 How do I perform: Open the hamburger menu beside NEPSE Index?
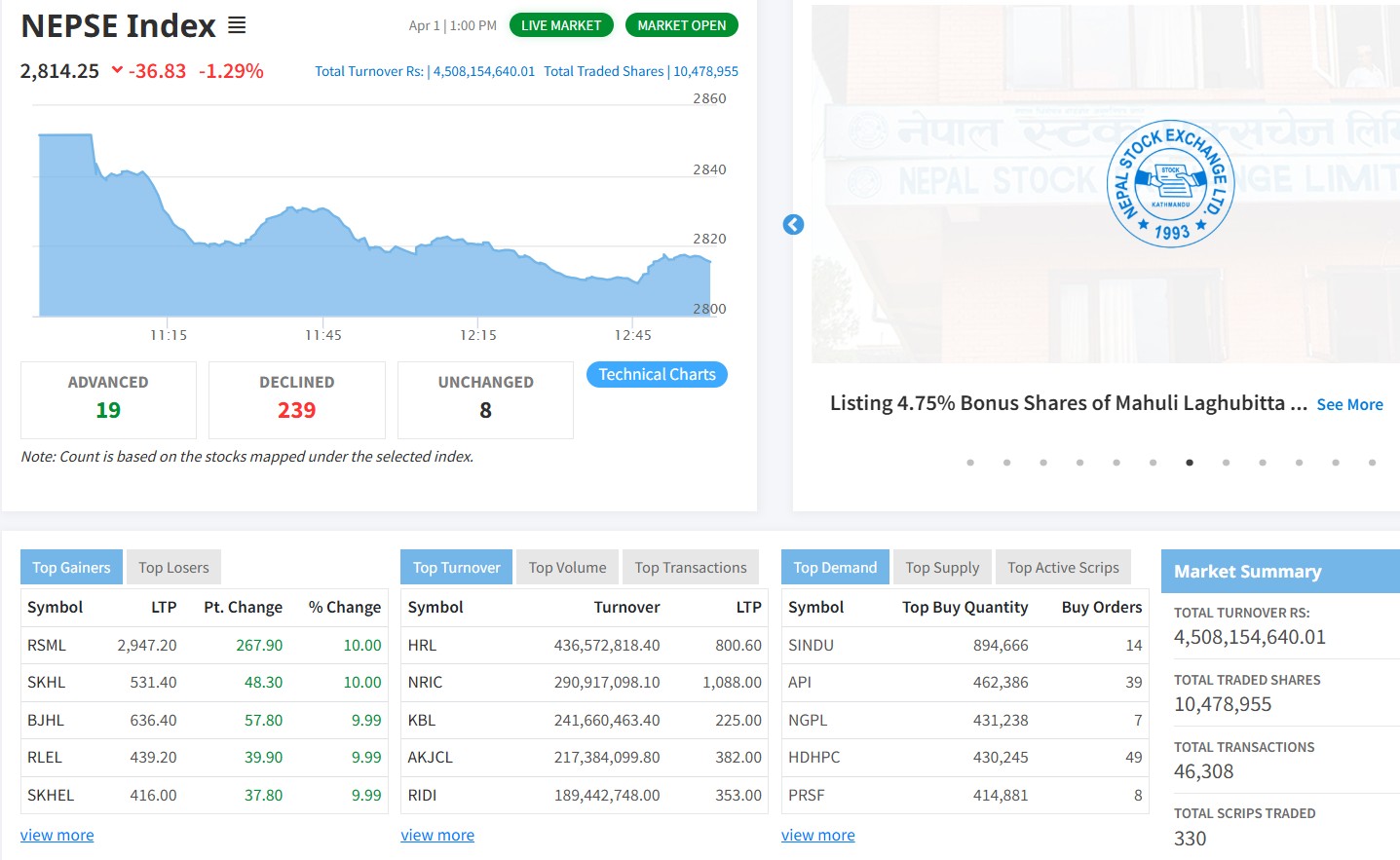pos(237,25)
